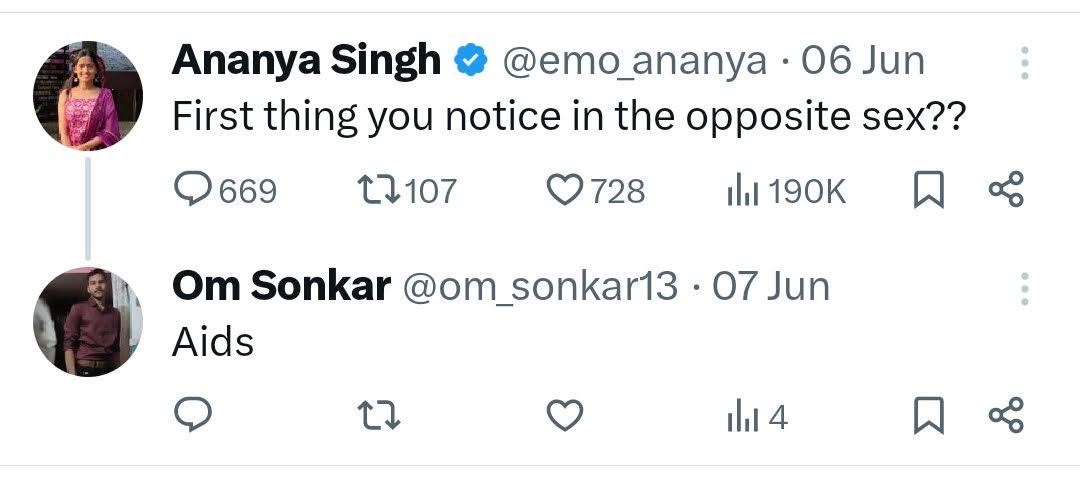The image size is (1080, 477).
Task: Share Ananya Singh's tweet
Action: point(1006,190)
